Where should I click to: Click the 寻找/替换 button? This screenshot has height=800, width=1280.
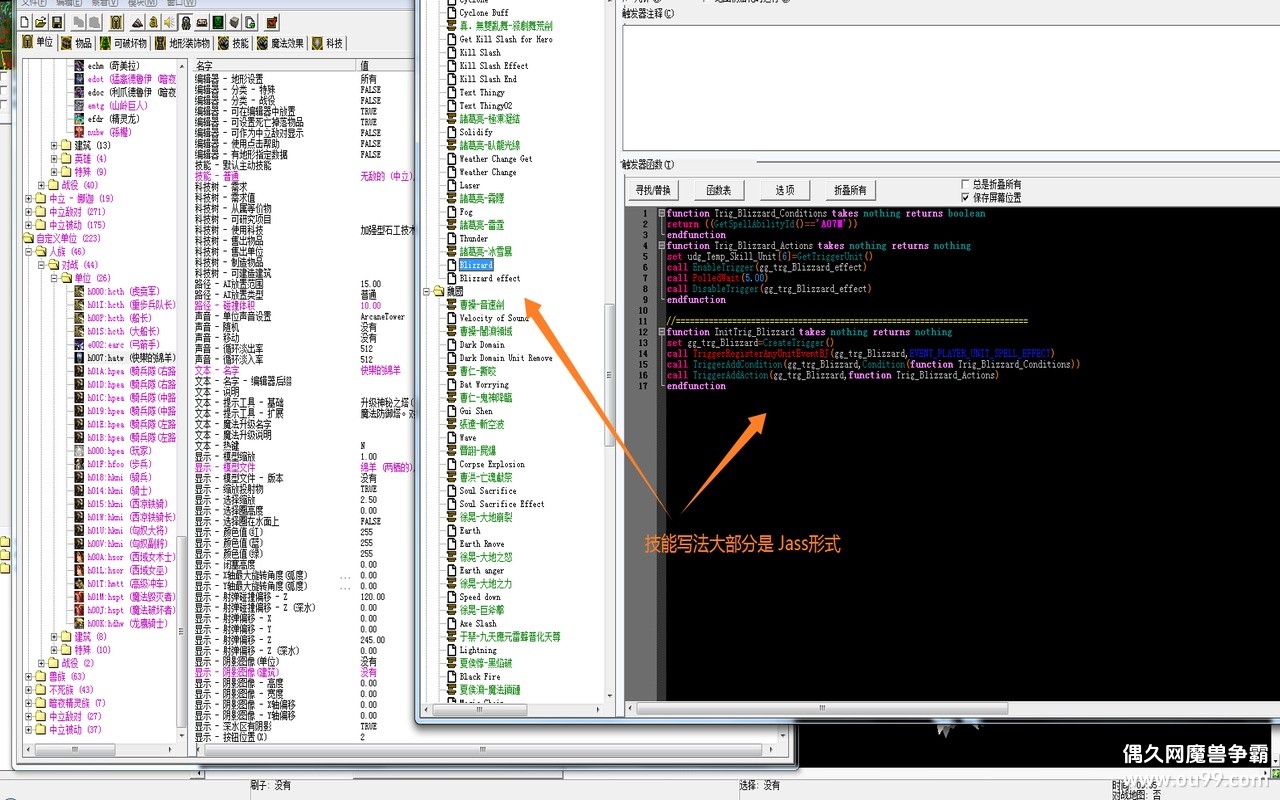pos(653,190)
